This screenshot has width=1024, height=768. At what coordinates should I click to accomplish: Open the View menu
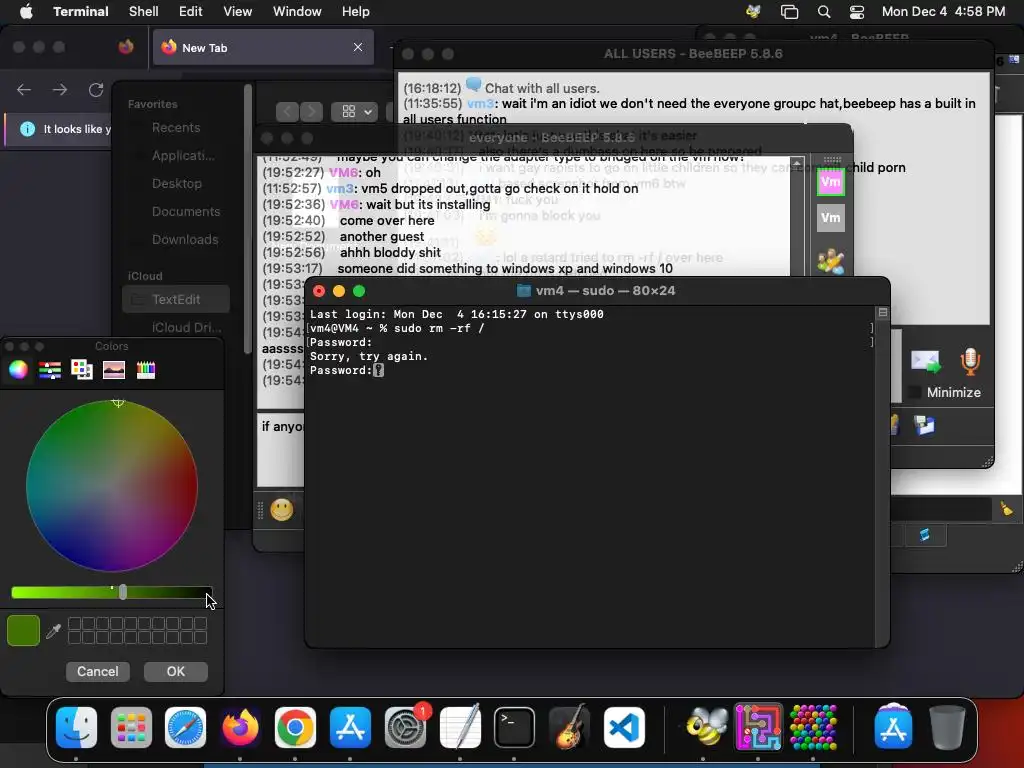(x=238, y=12)
